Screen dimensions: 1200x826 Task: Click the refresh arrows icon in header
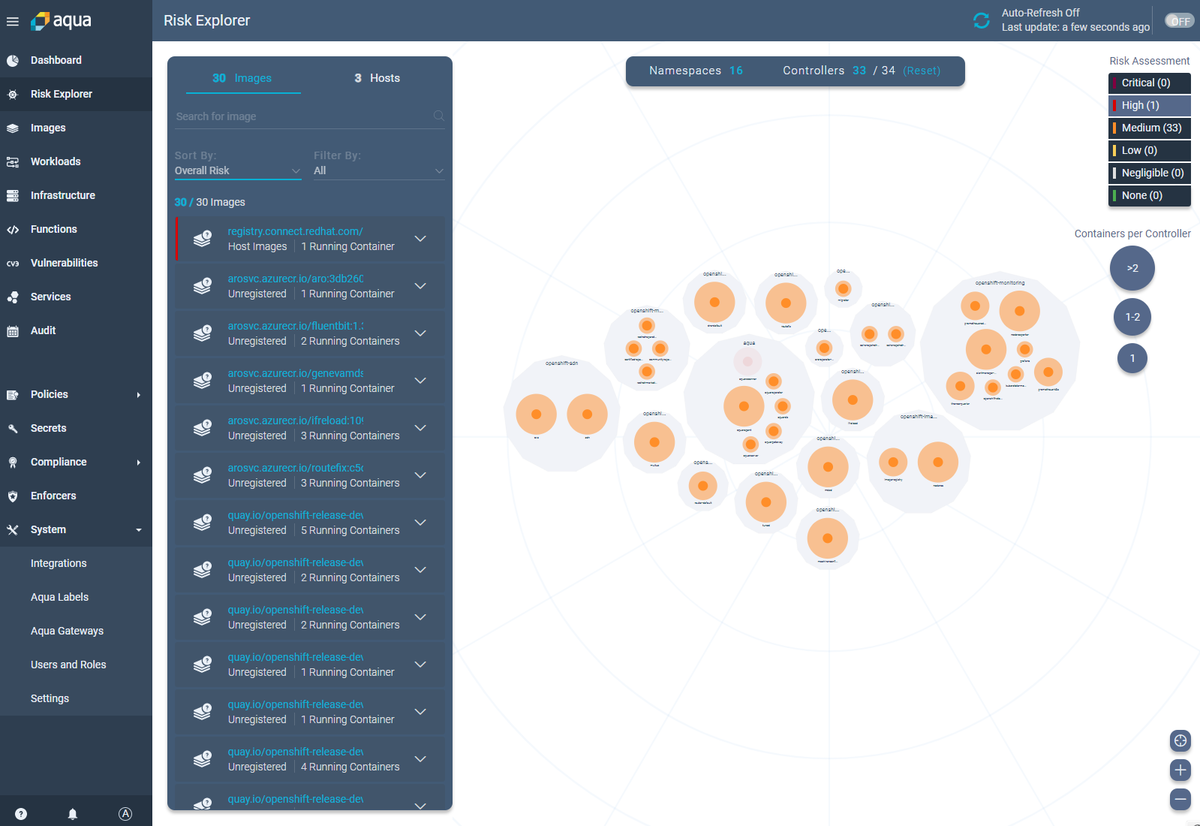pos(981,20)
